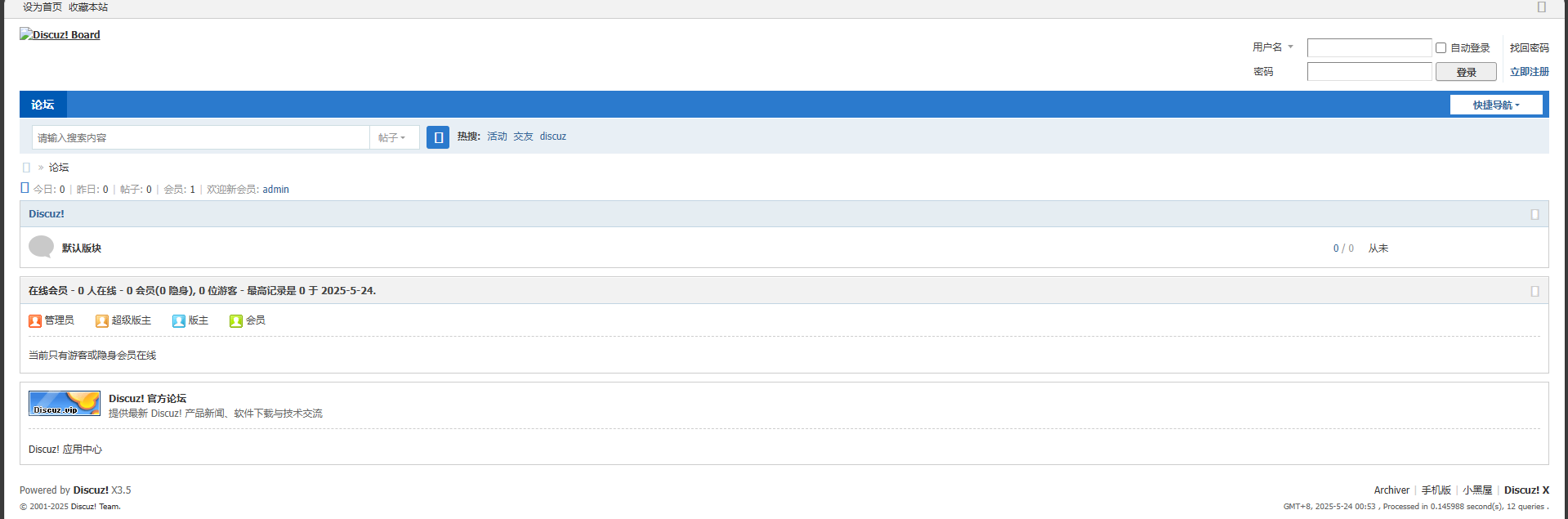Click the 找回密码 link
This screenshot has height=519, width=1568.
1529,48
